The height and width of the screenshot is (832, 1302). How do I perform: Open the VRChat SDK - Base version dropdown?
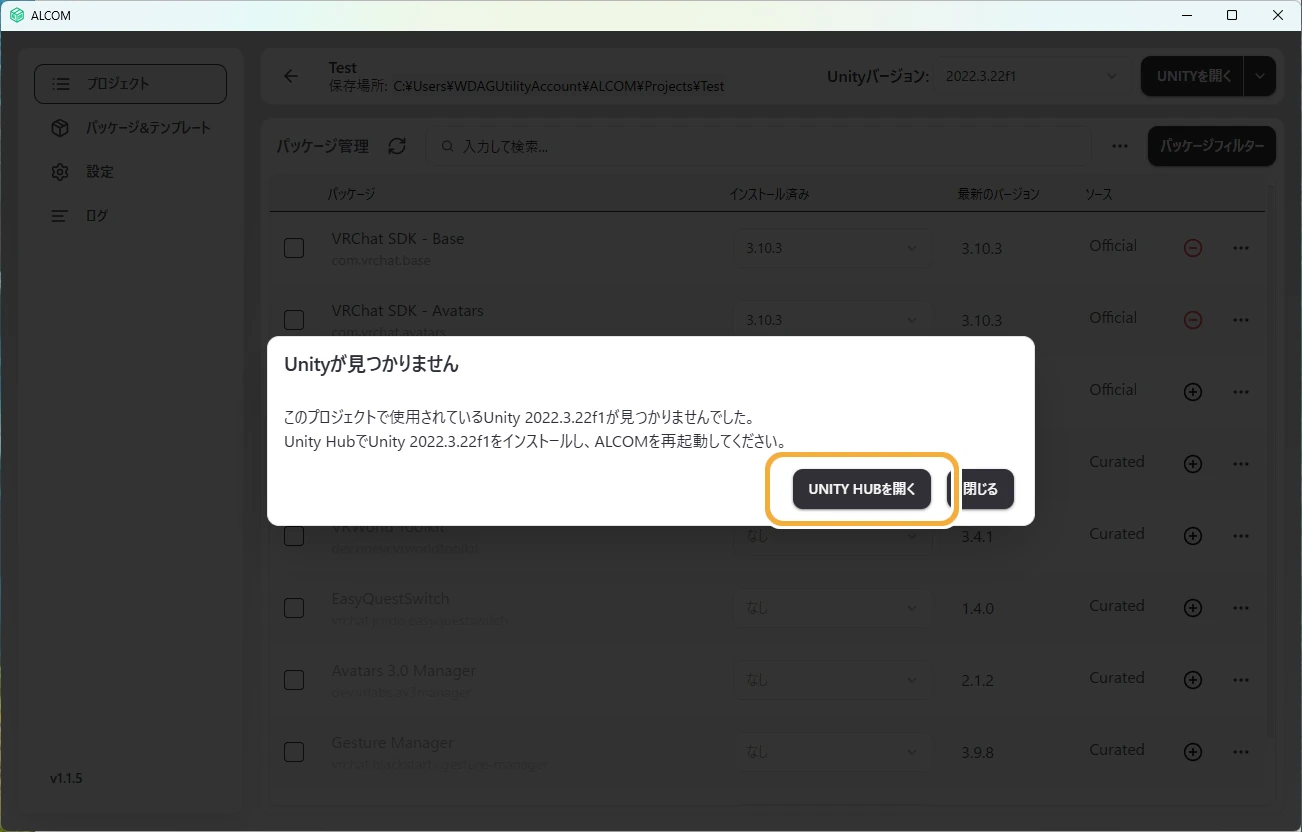(831, 248)
